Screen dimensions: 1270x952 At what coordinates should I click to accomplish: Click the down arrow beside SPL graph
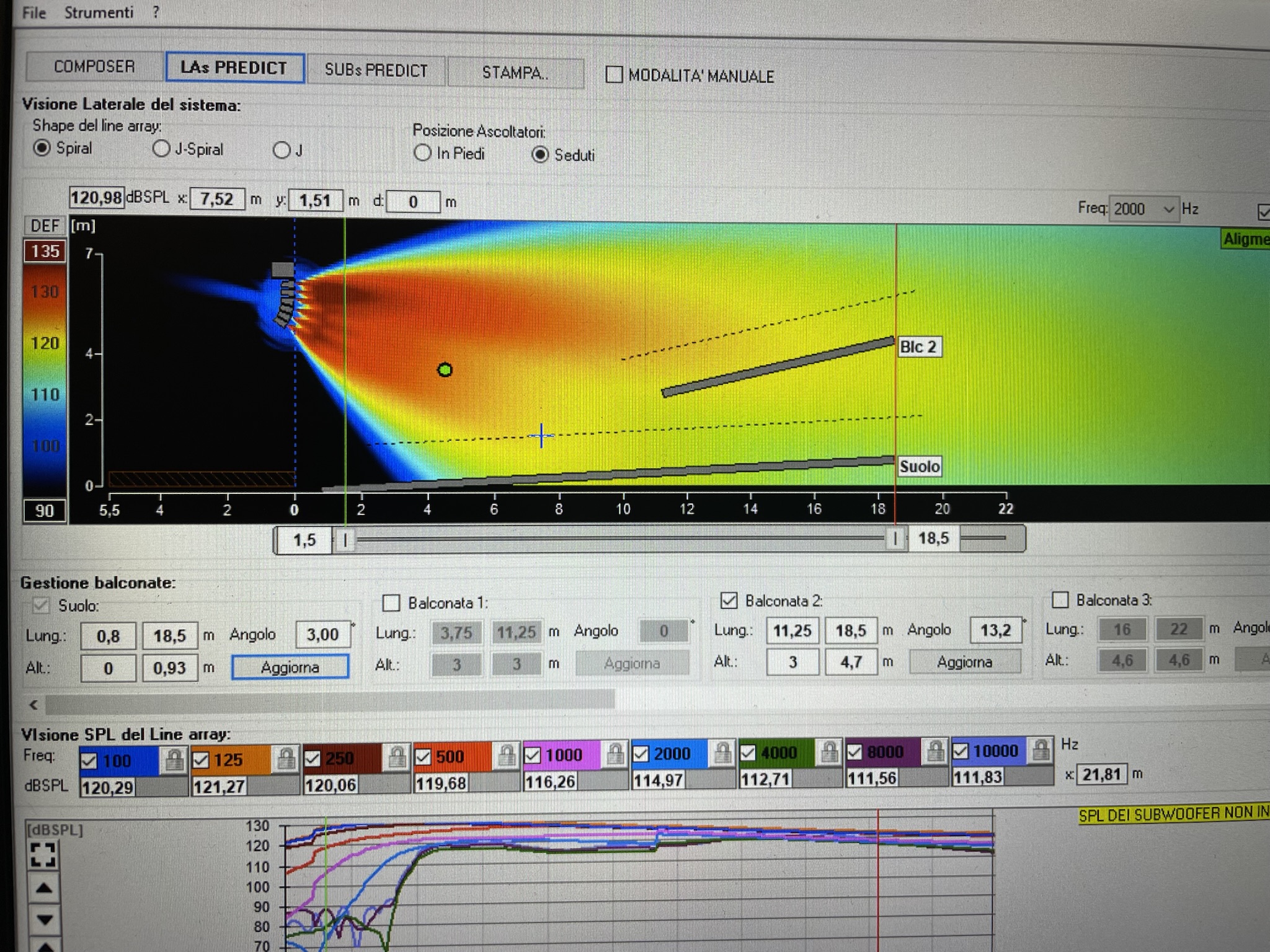[44, 919]
